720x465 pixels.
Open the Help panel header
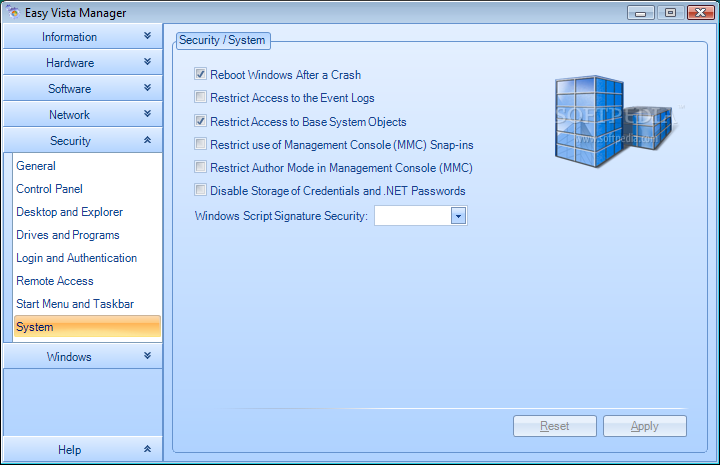click(x=83, y=449)
